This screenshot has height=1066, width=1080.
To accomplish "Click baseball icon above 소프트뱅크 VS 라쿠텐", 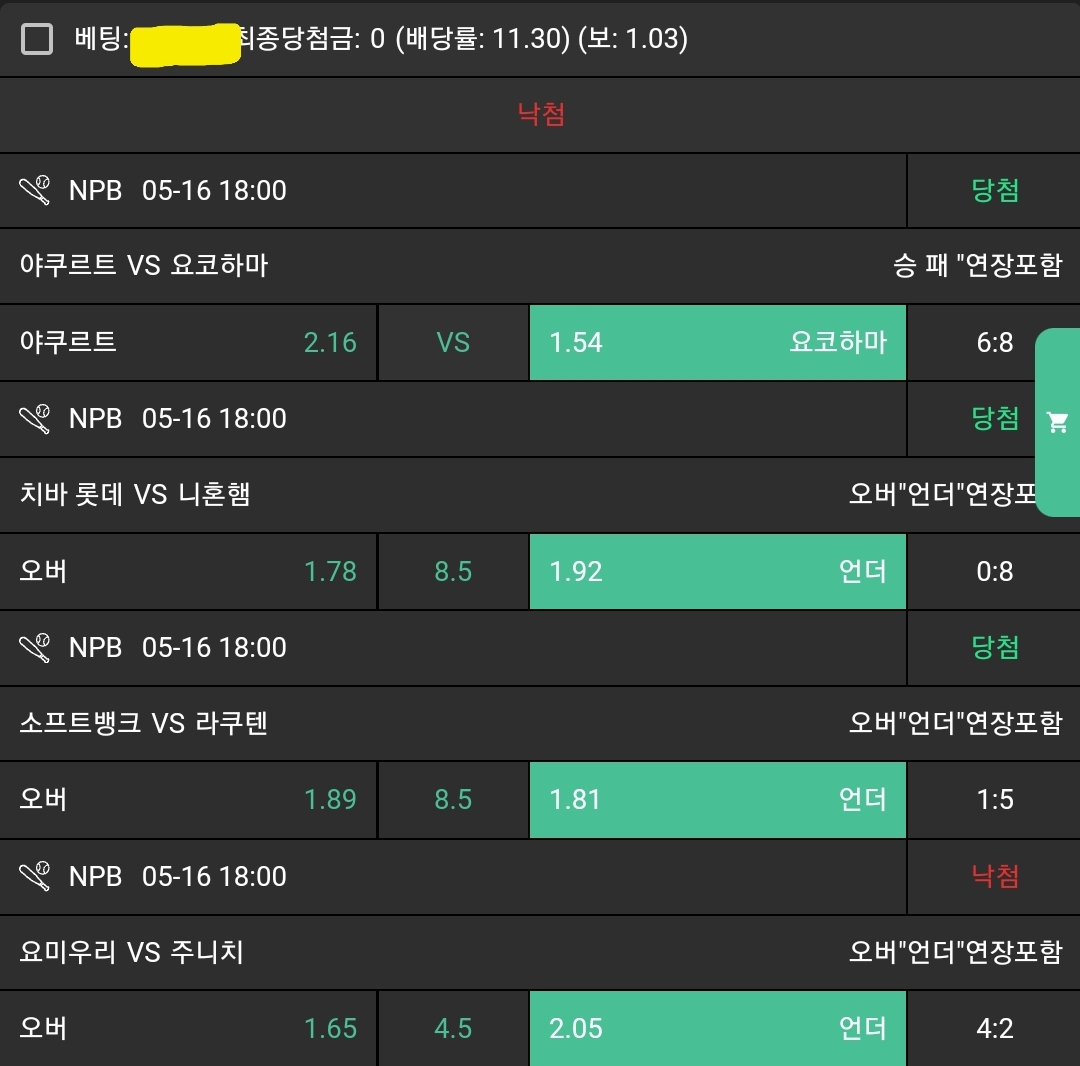I will [x=35, y=647].
